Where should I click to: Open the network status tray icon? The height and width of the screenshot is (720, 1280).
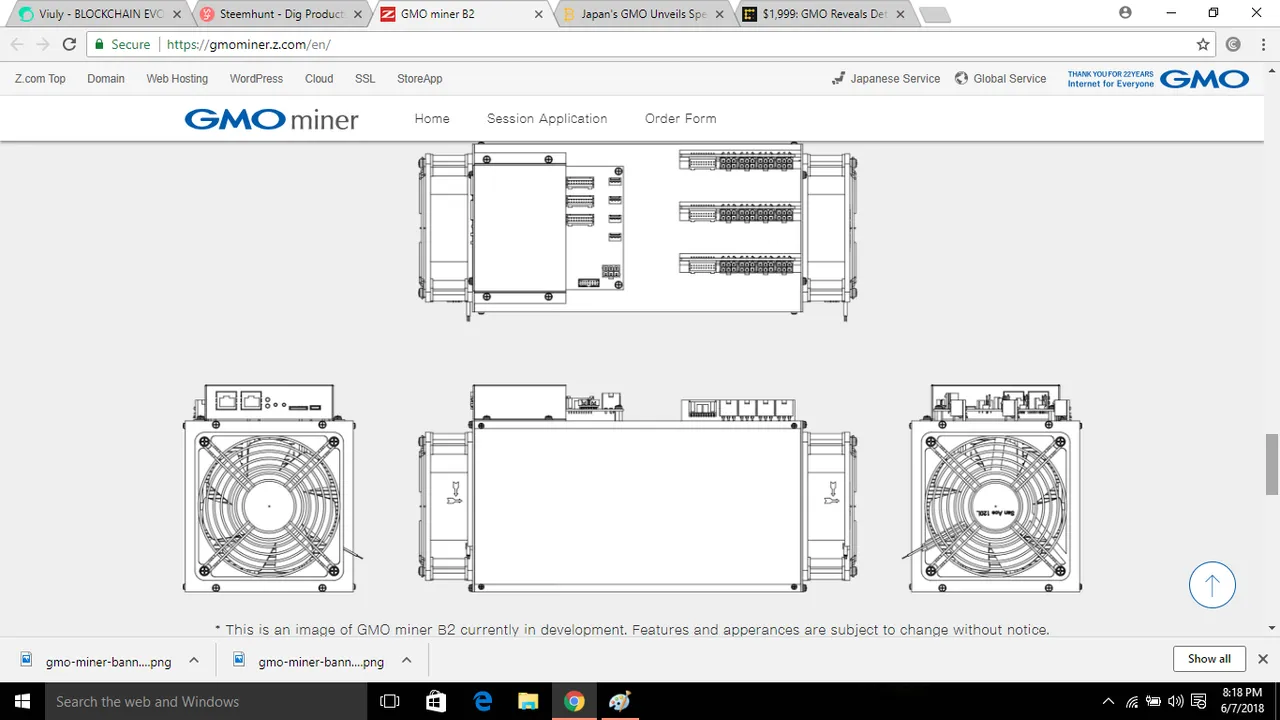click(1132, 702)
